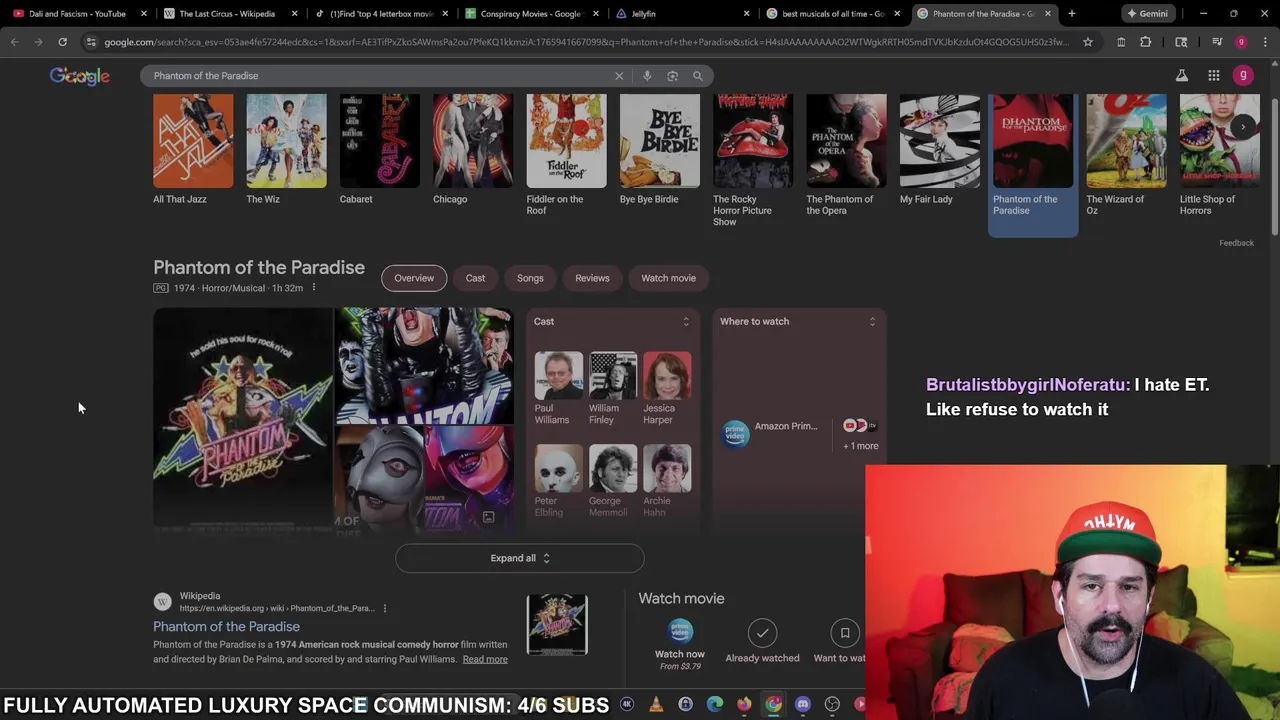Launch VLC media player from the taskbar

tap(656, 705)
